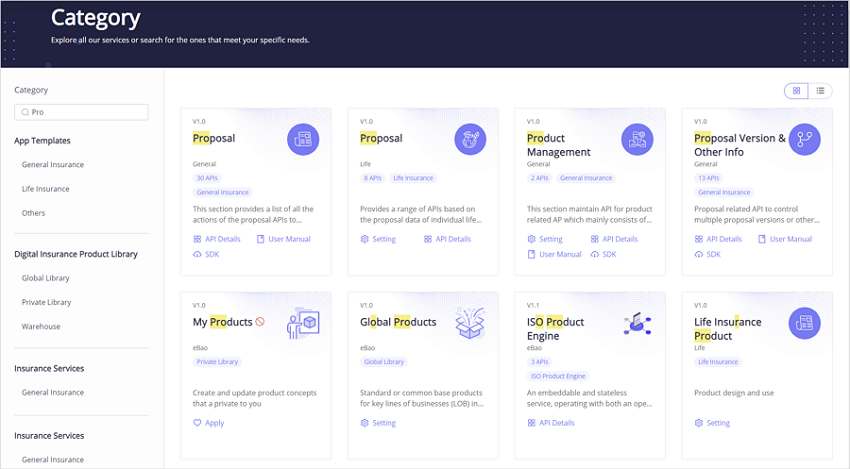This screenshot has width=850, height=469.
Task: Click the My Products illustration icon
Action: 303,323
